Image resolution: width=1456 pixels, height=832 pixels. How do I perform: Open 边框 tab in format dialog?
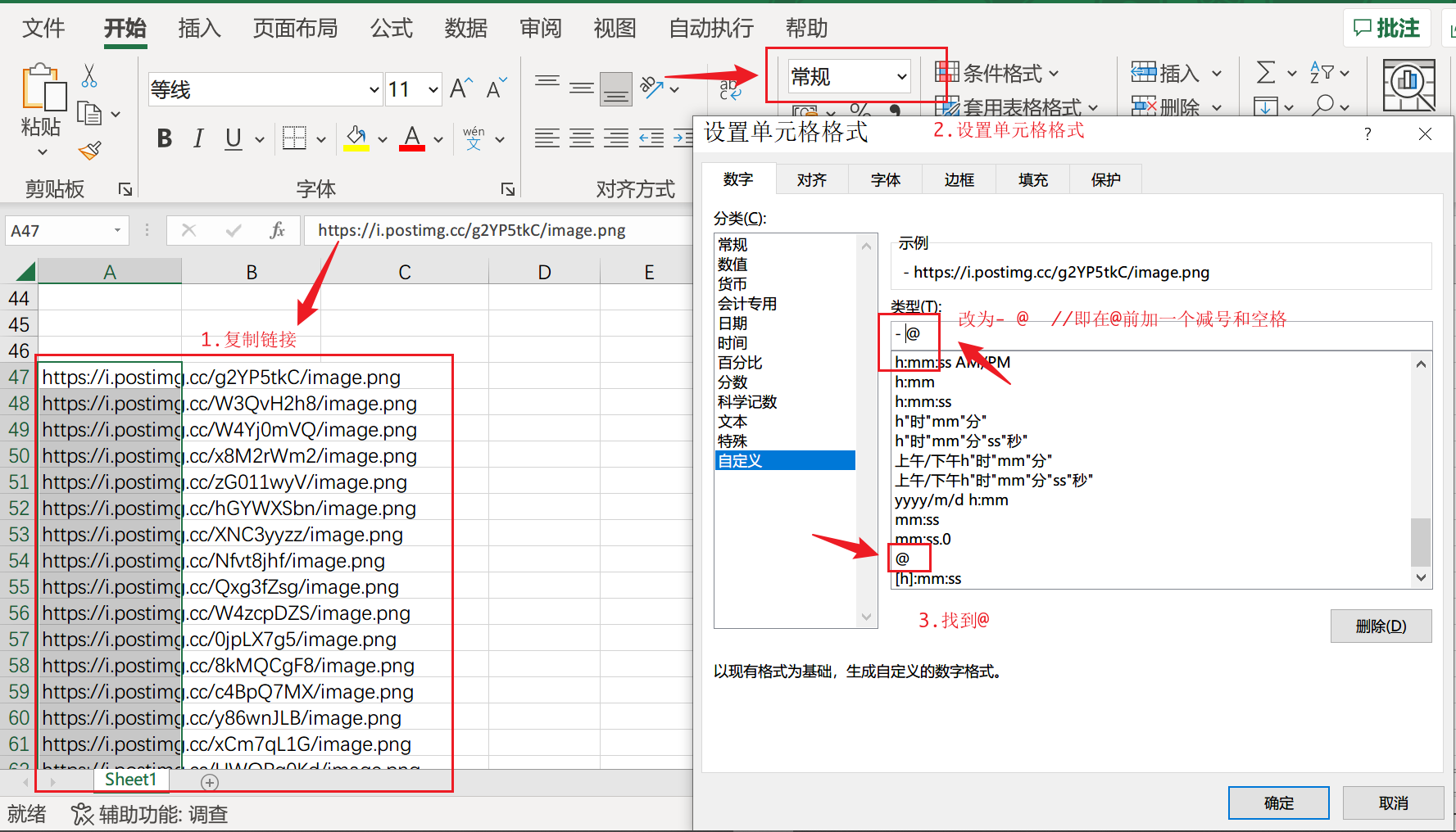[959, 180]
